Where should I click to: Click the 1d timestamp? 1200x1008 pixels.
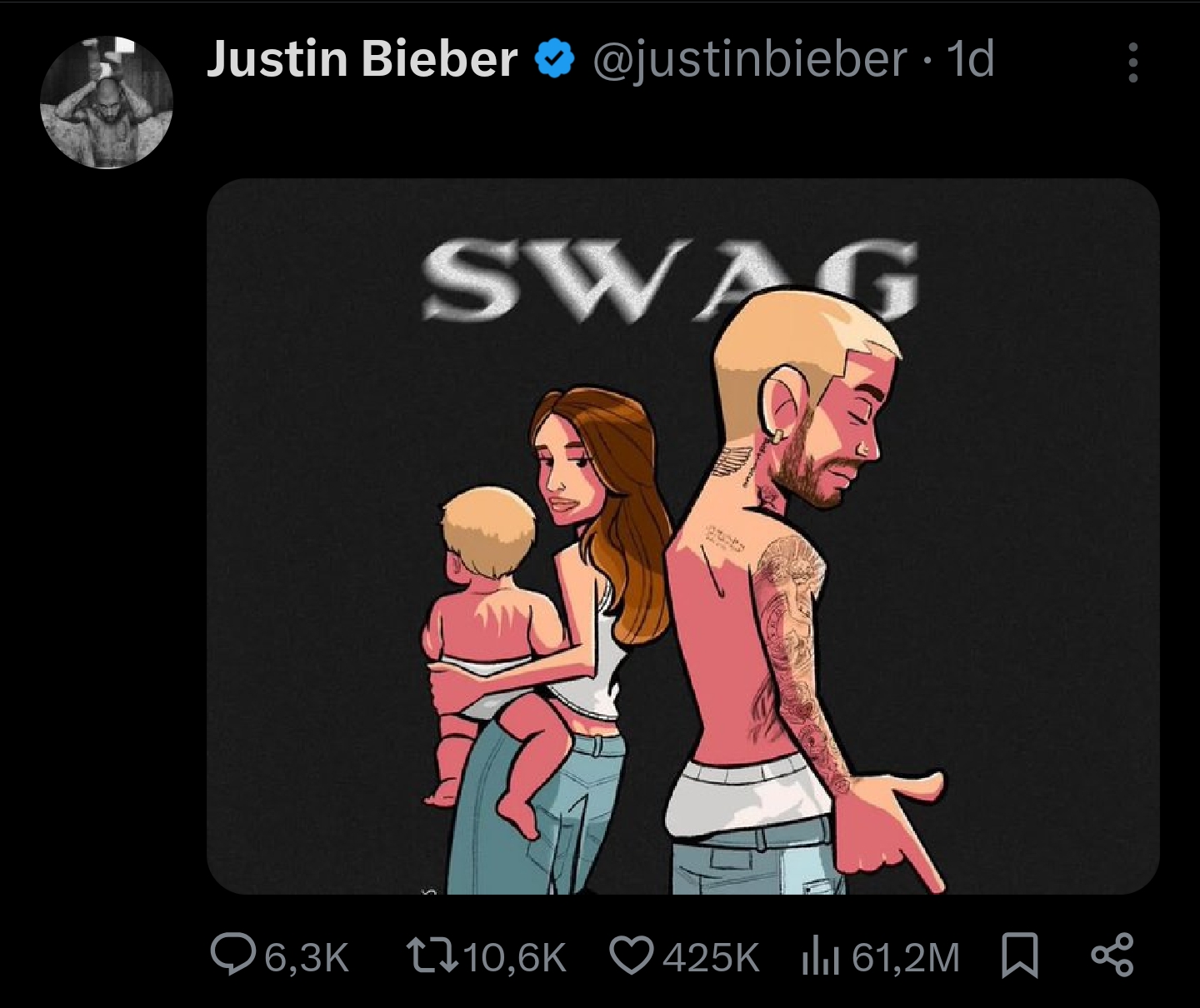coord(972,60)
